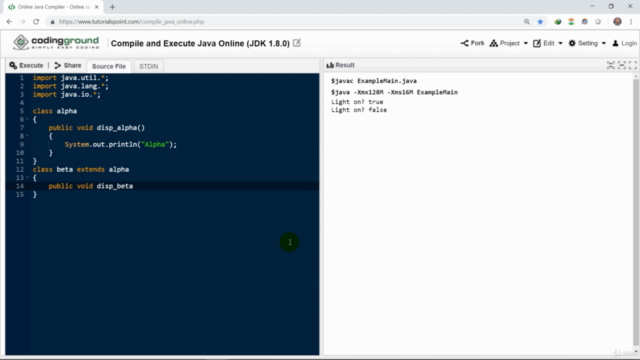This screenshot has height=360, width=640.
Task: Collapse code fold at line 13
Action: (x=27, y=178)
